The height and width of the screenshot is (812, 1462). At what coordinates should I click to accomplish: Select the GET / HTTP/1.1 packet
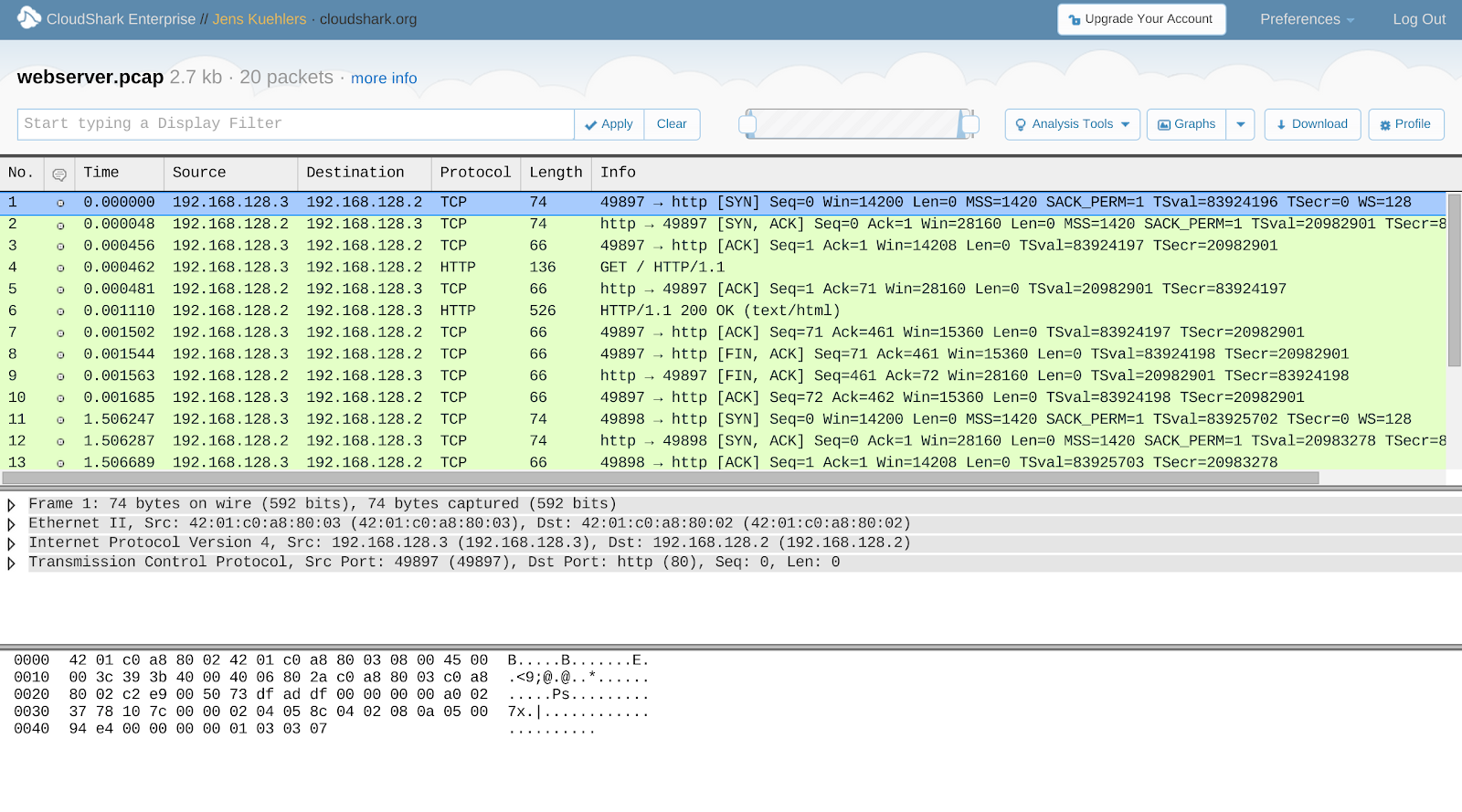point(724,268)
